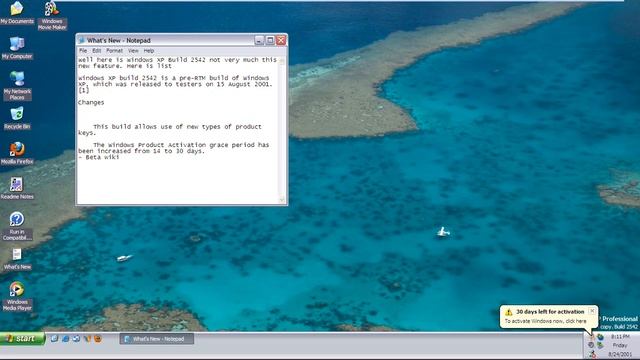Click the line starting 'This build allows use'
Screen dimensions: 640x360
pyautogui.click(x=177, y=127)
